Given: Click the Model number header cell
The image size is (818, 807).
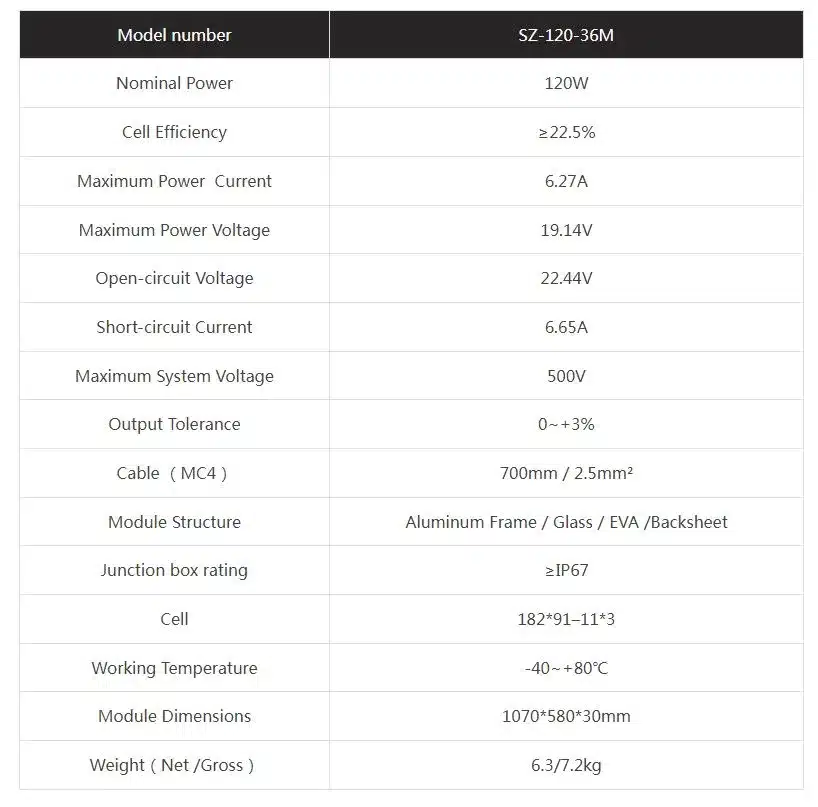Looking at the screenshot, I should pyautogui.click(x=174, y=35).
